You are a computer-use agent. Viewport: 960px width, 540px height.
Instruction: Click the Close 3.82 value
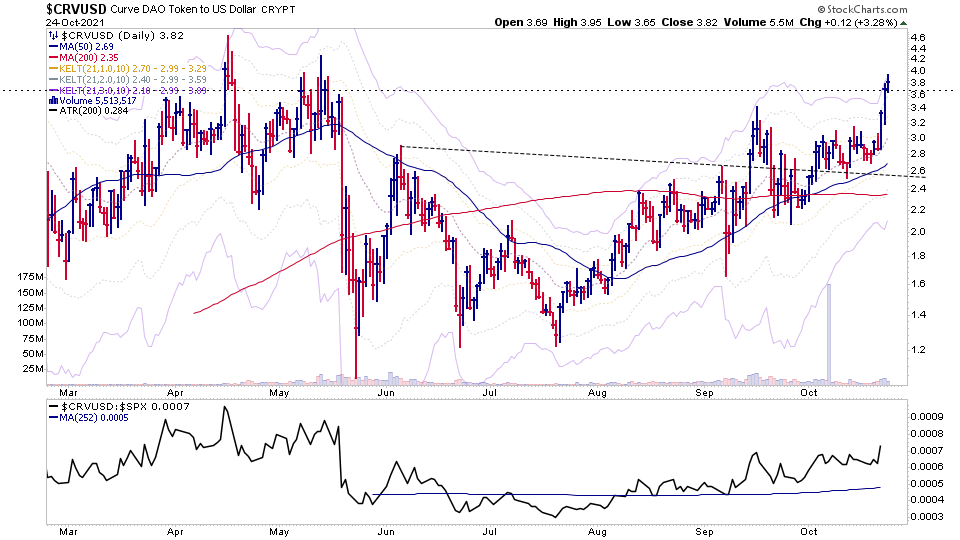[x=689, y=23]
